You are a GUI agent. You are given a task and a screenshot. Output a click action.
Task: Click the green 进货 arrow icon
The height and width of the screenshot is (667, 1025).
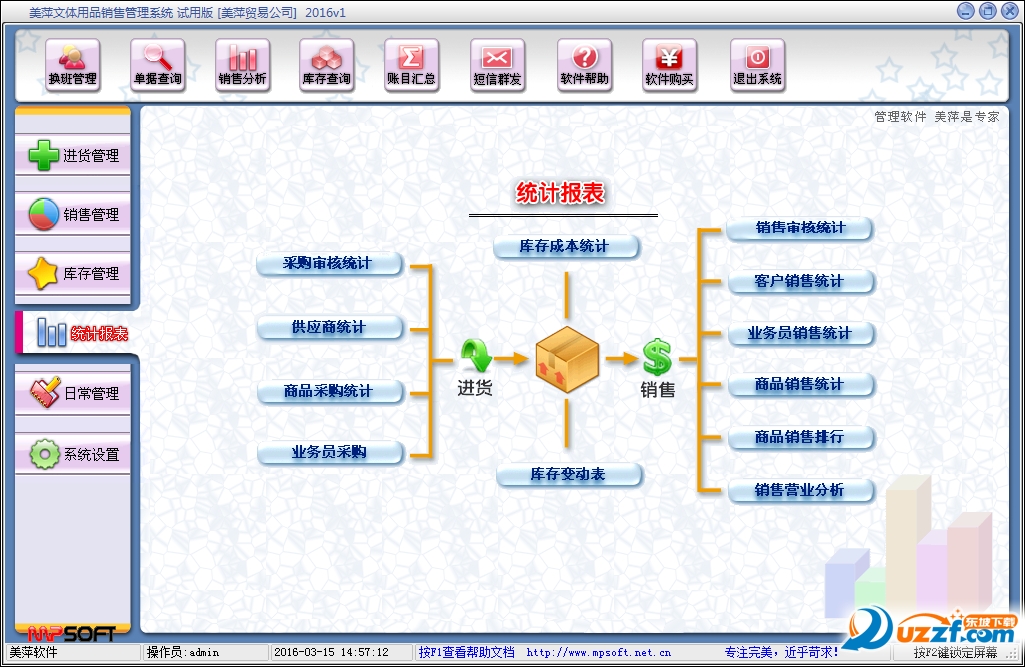pyautogui.click(x=476, y=356)
